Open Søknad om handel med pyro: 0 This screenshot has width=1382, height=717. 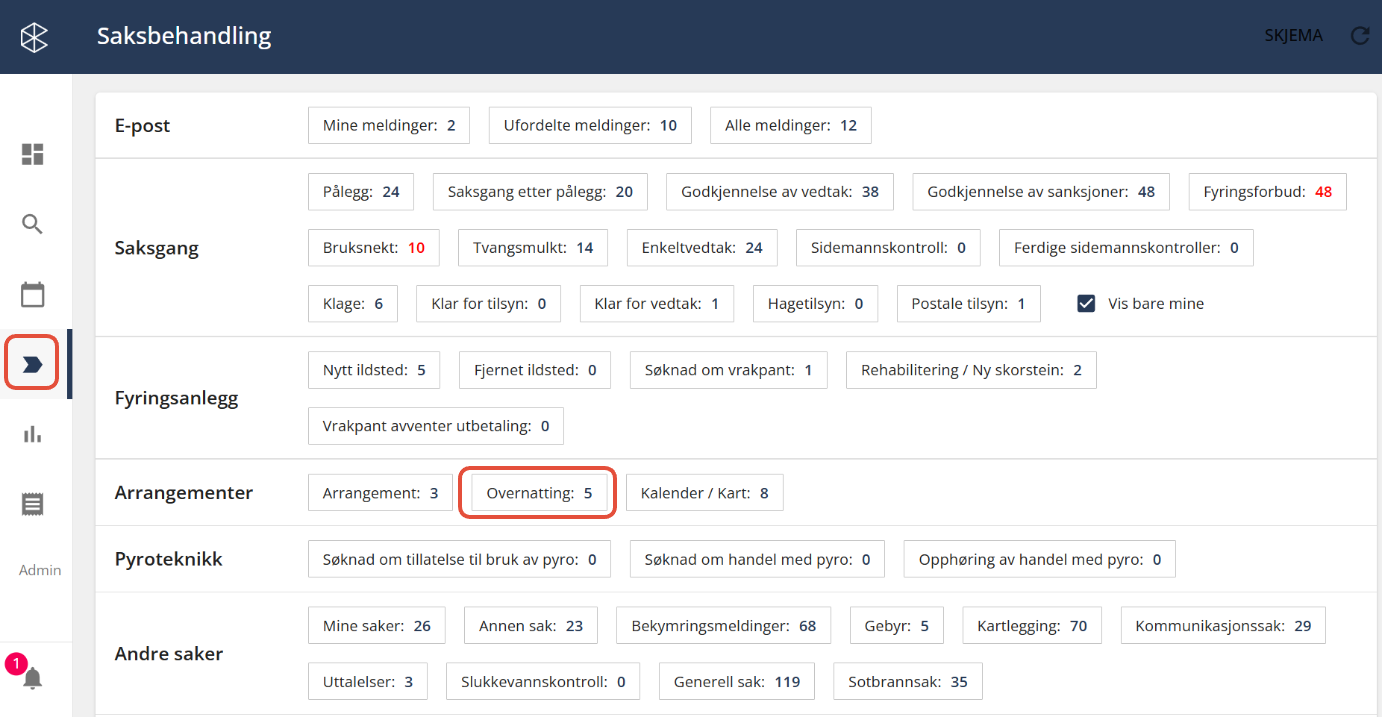tap(758, 559)
